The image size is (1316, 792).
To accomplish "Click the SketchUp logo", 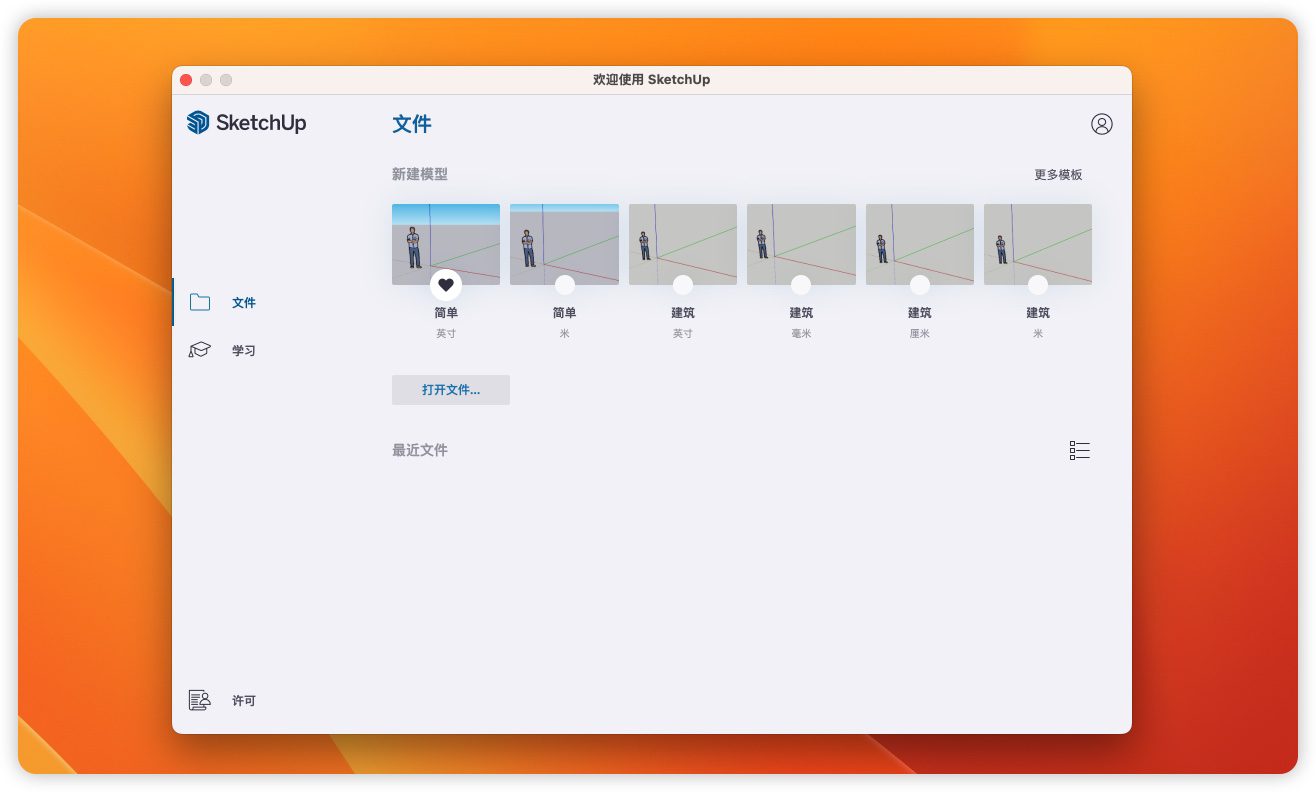I will click(246, 123).
